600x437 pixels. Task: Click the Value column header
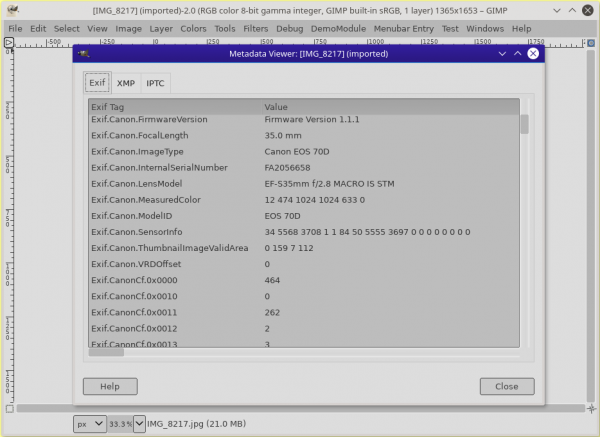click(391, 107)
